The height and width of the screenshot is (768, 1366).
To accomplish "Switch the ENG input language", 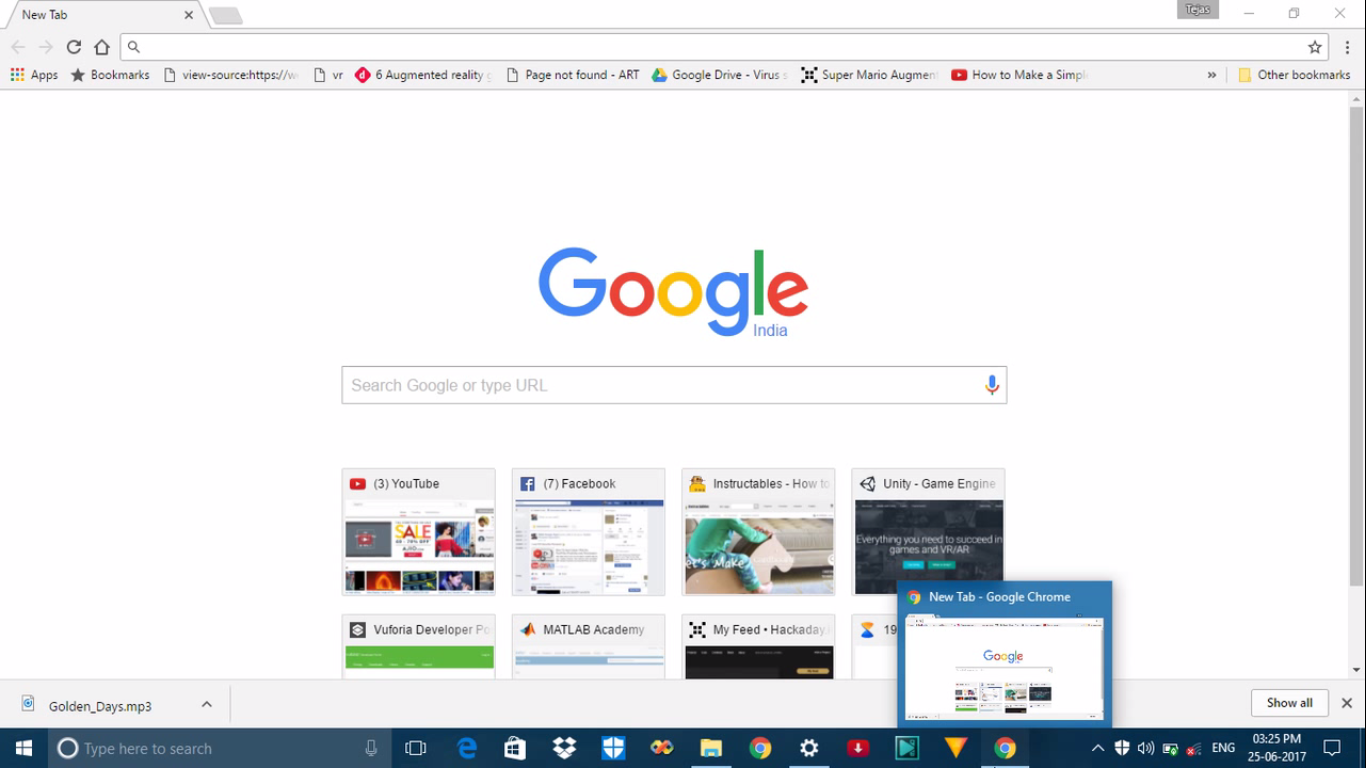I will (1223, 748).
